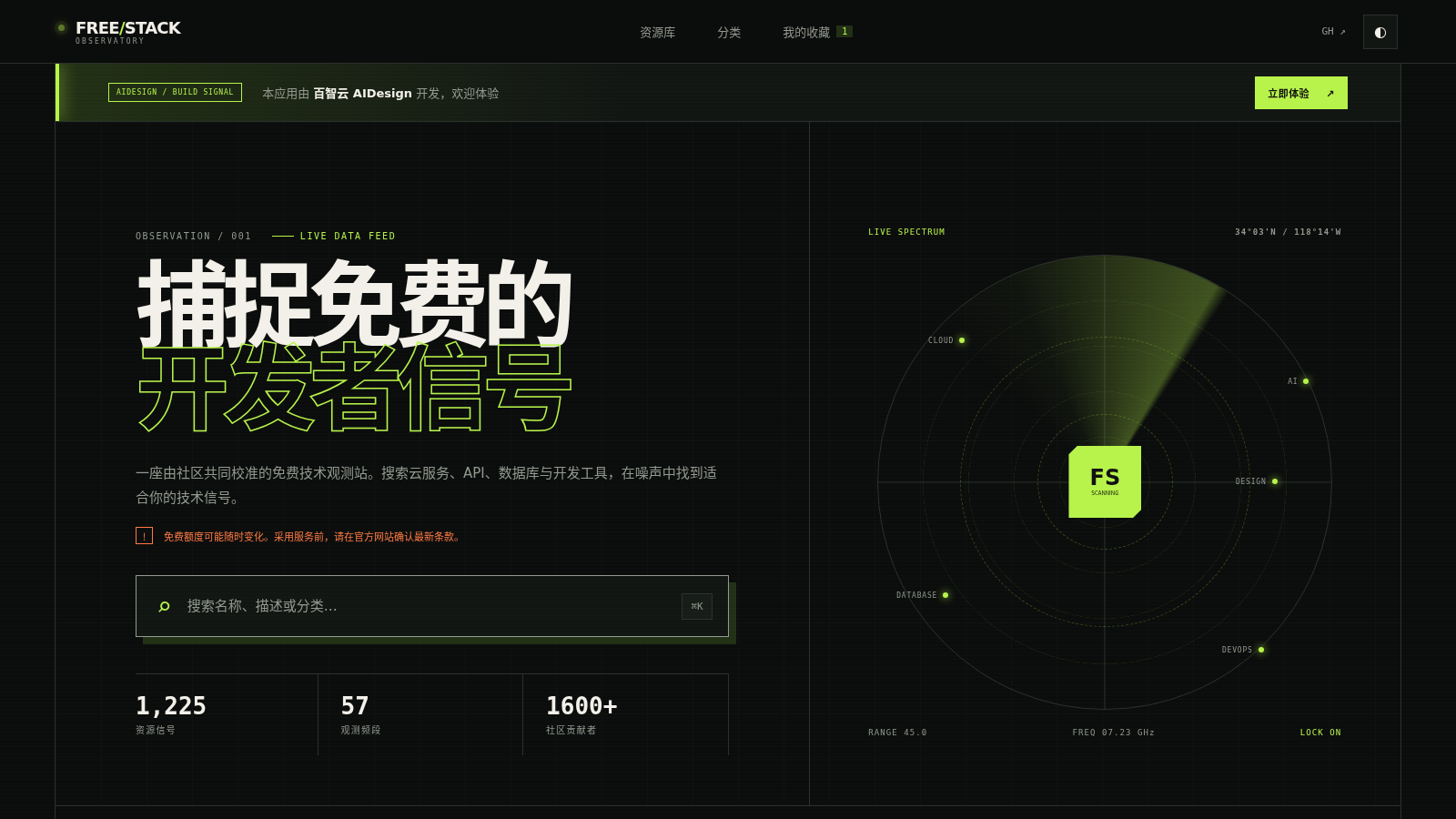
Task: Click the 免费额度可能随时变化 warning text
Action: tap(313, 537)
